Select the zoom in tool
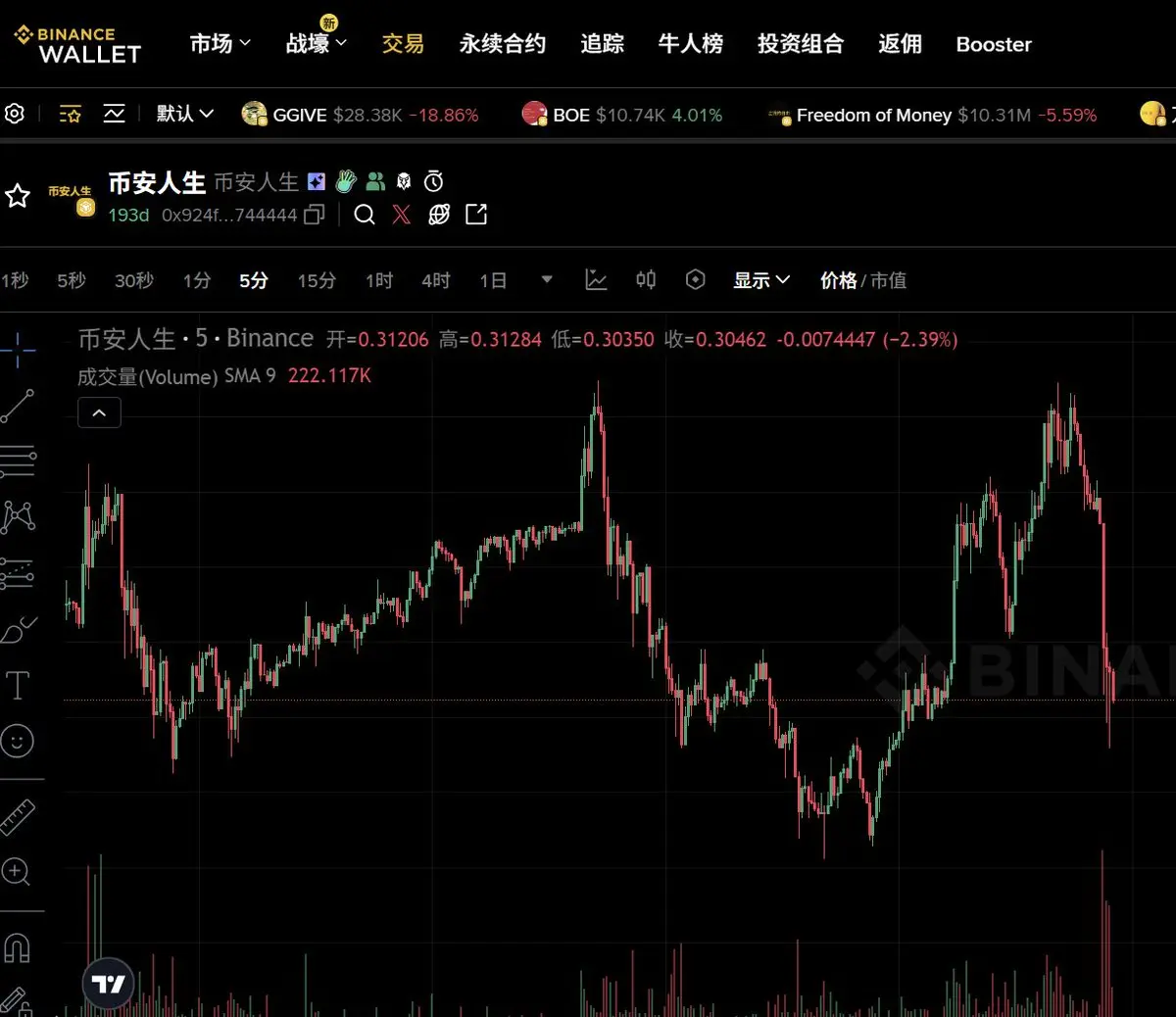The width and height of the screenshot is (1176, 1017). 16,871
